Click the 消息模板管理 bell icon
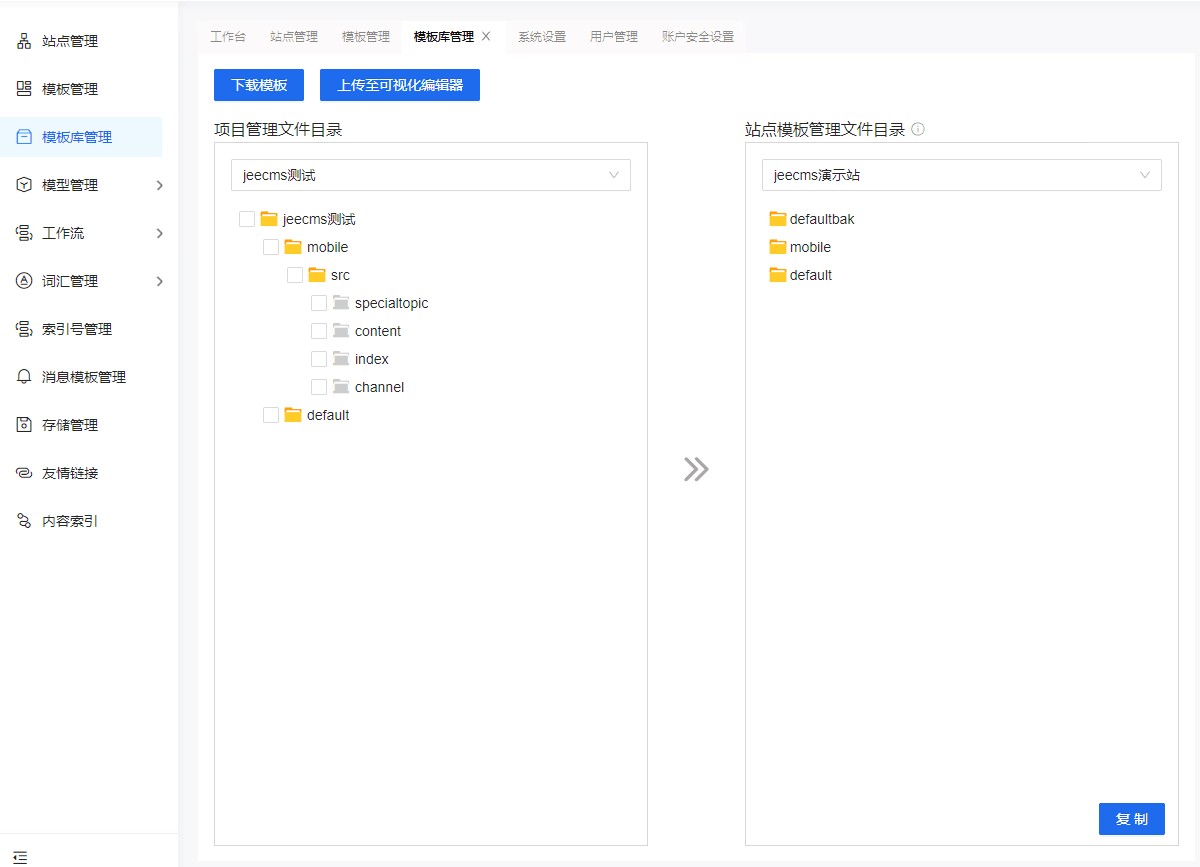1200x867 pixels. tap(24, 377)
